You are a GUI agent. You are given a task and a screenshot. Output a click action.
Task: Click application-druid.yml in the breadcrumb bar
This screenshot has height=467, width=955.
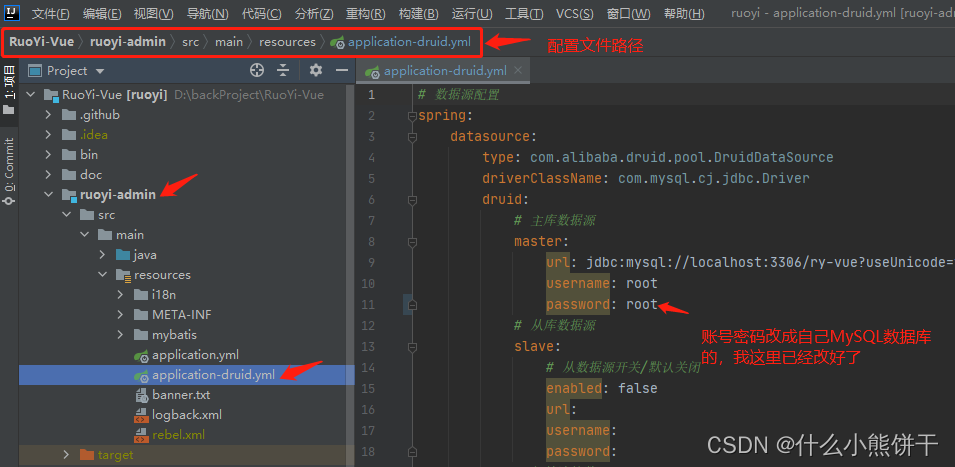[x=401, y=42]
